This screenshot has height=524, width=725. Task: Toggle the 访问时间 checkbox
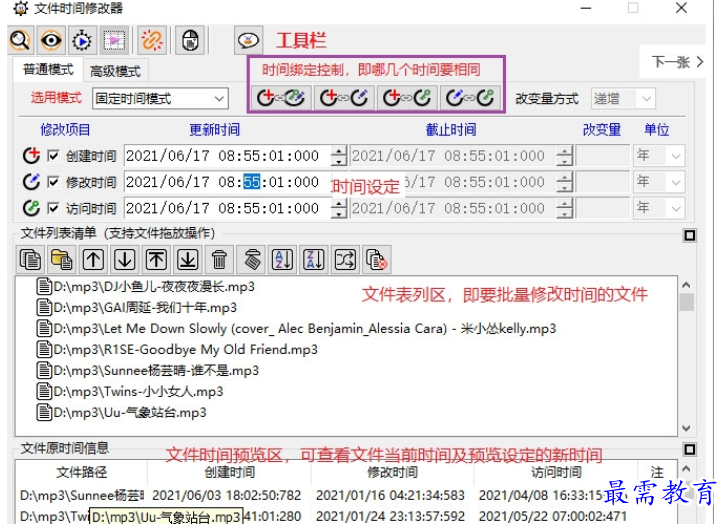[x=54, y=209]
